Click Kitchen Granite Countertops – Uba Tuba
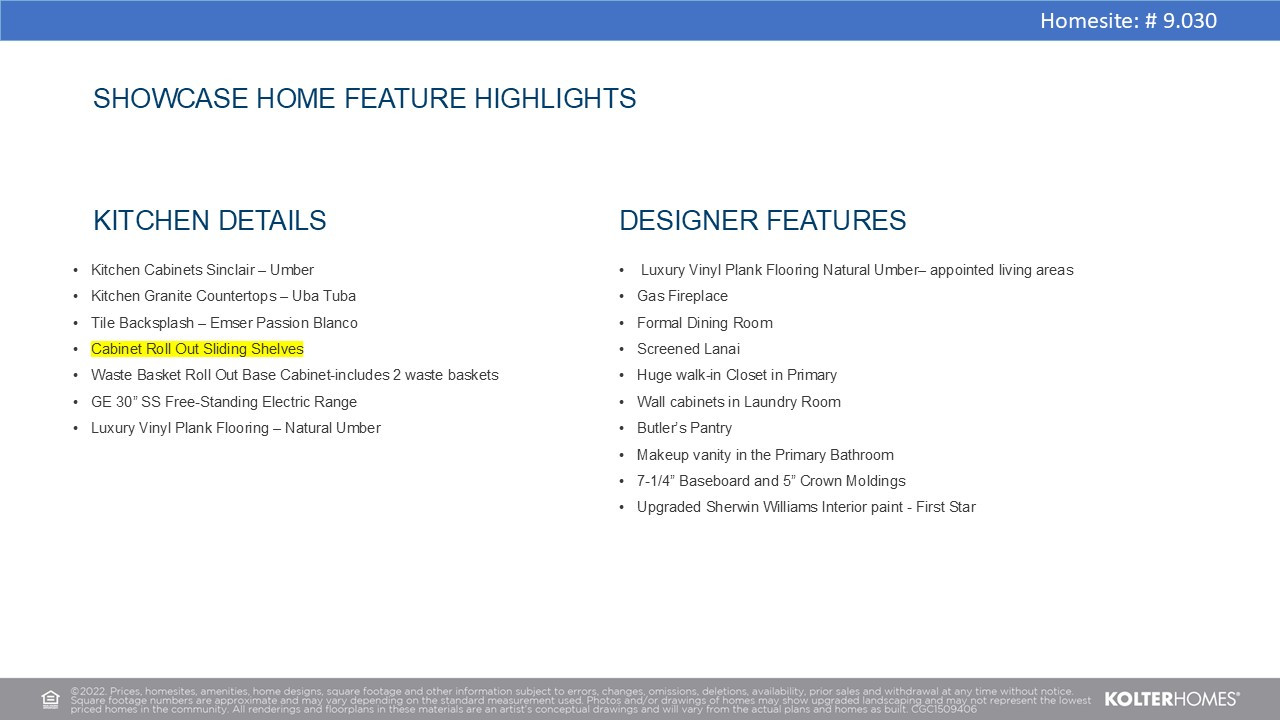 [223, 296]
